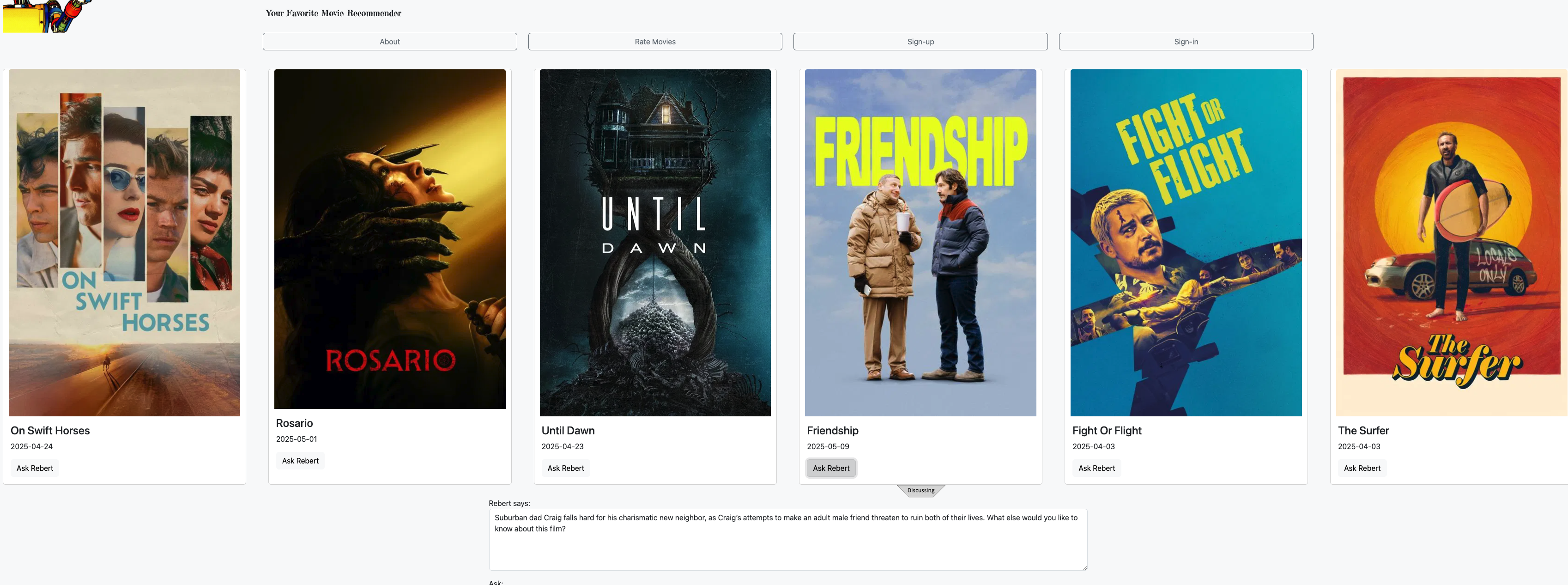Go to the Sign-in page
This screenshot has height=585, width=1568.
pos(1186,42)
